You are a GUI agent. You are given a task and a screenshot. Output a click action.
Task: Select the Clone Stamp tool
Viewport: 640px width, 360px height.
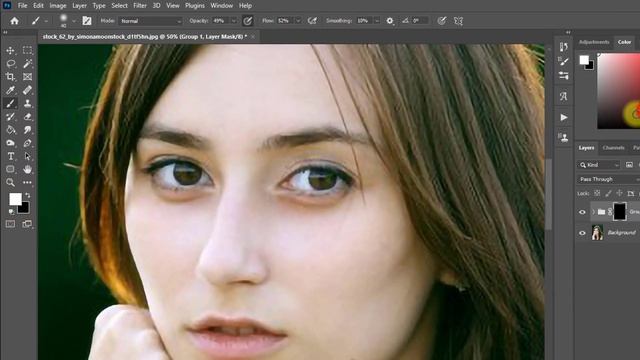pyautogui.click(x=27, y=103)
